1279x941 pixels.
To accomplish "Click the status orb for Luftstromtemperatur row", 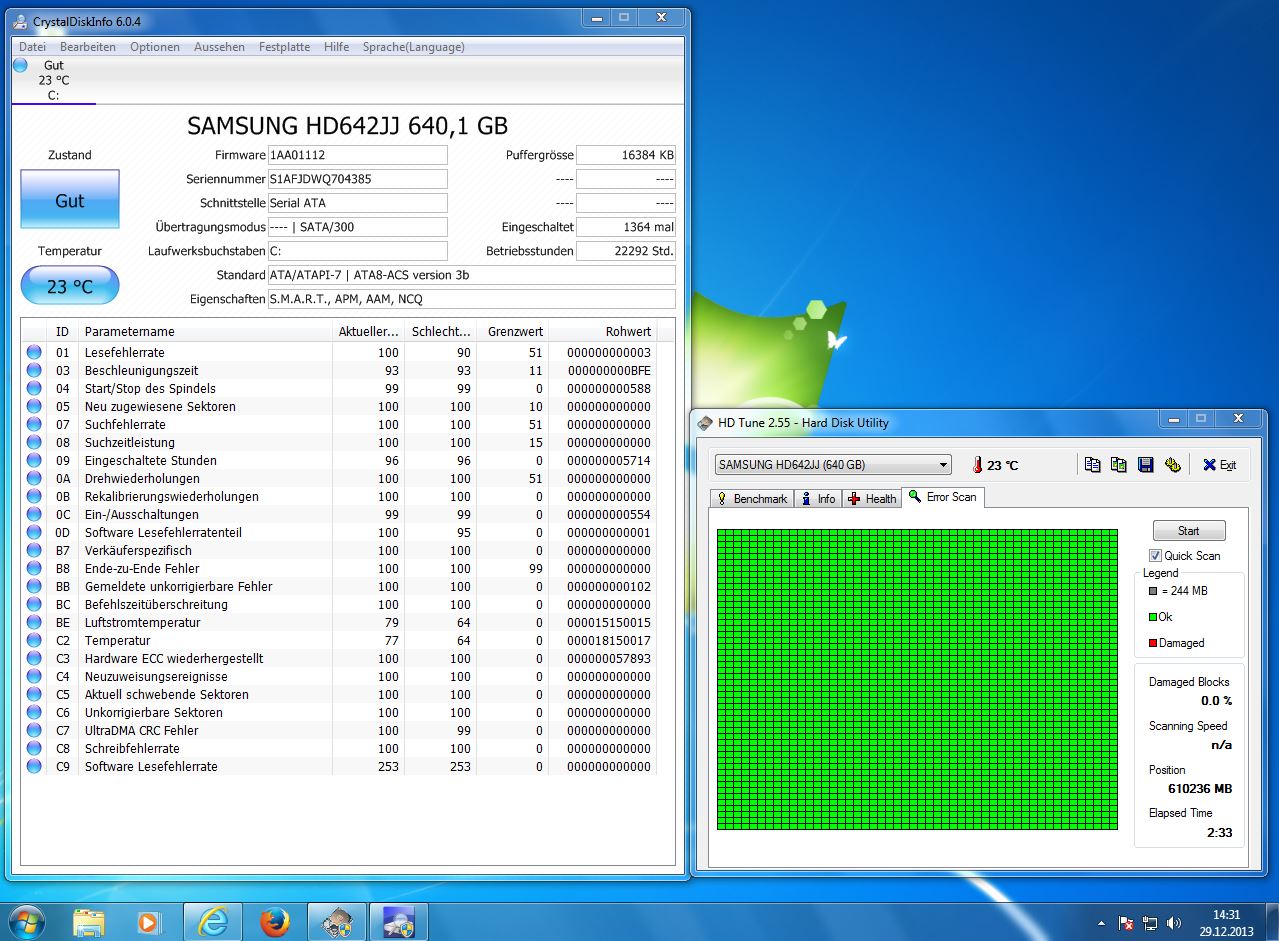I will coord(35,622).
